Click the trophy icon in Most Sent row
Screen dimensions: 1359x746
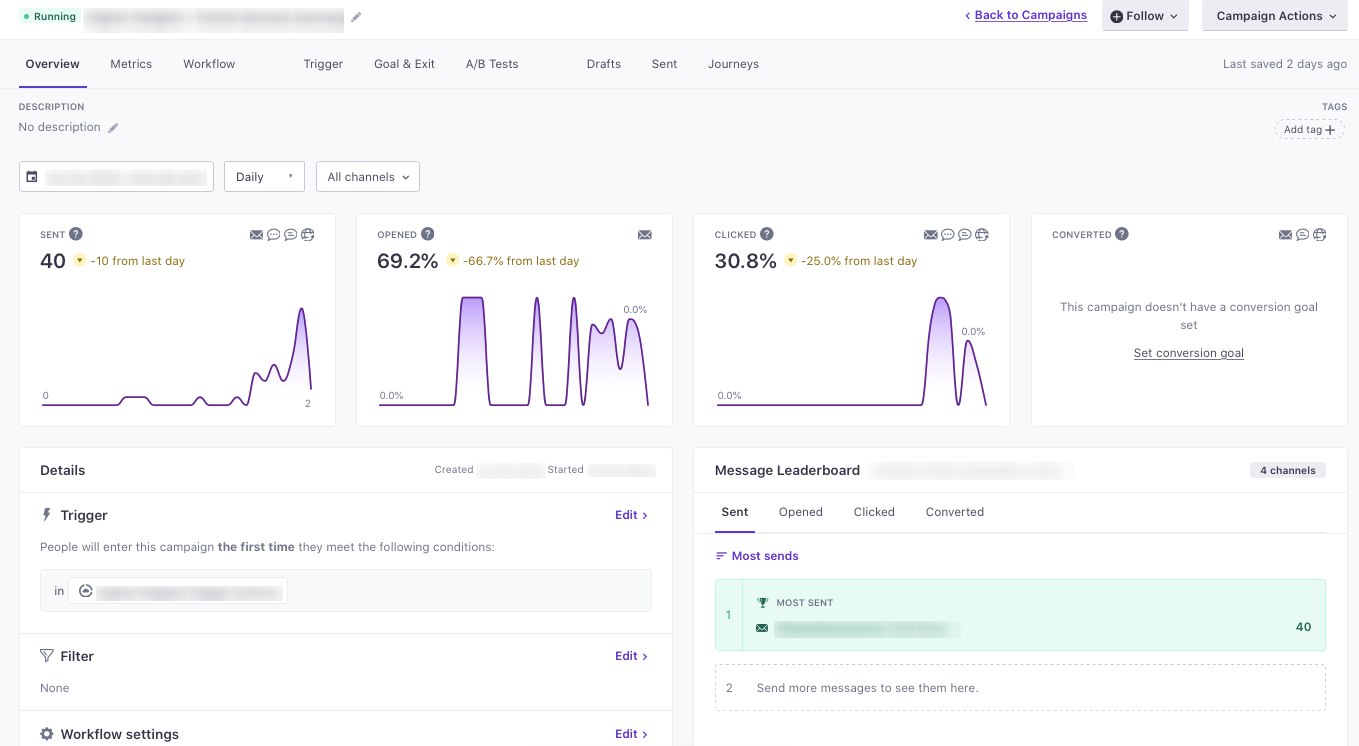click(x=762, y=603)
